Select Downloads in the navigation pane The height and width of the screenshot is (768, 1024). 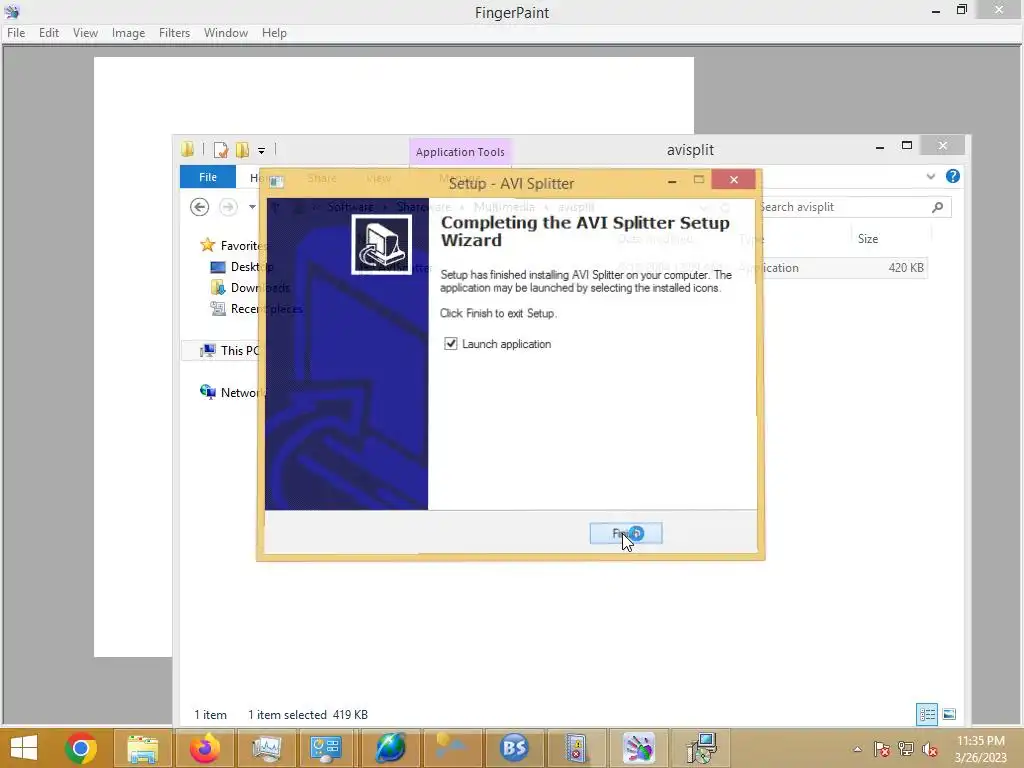point(249,287)
